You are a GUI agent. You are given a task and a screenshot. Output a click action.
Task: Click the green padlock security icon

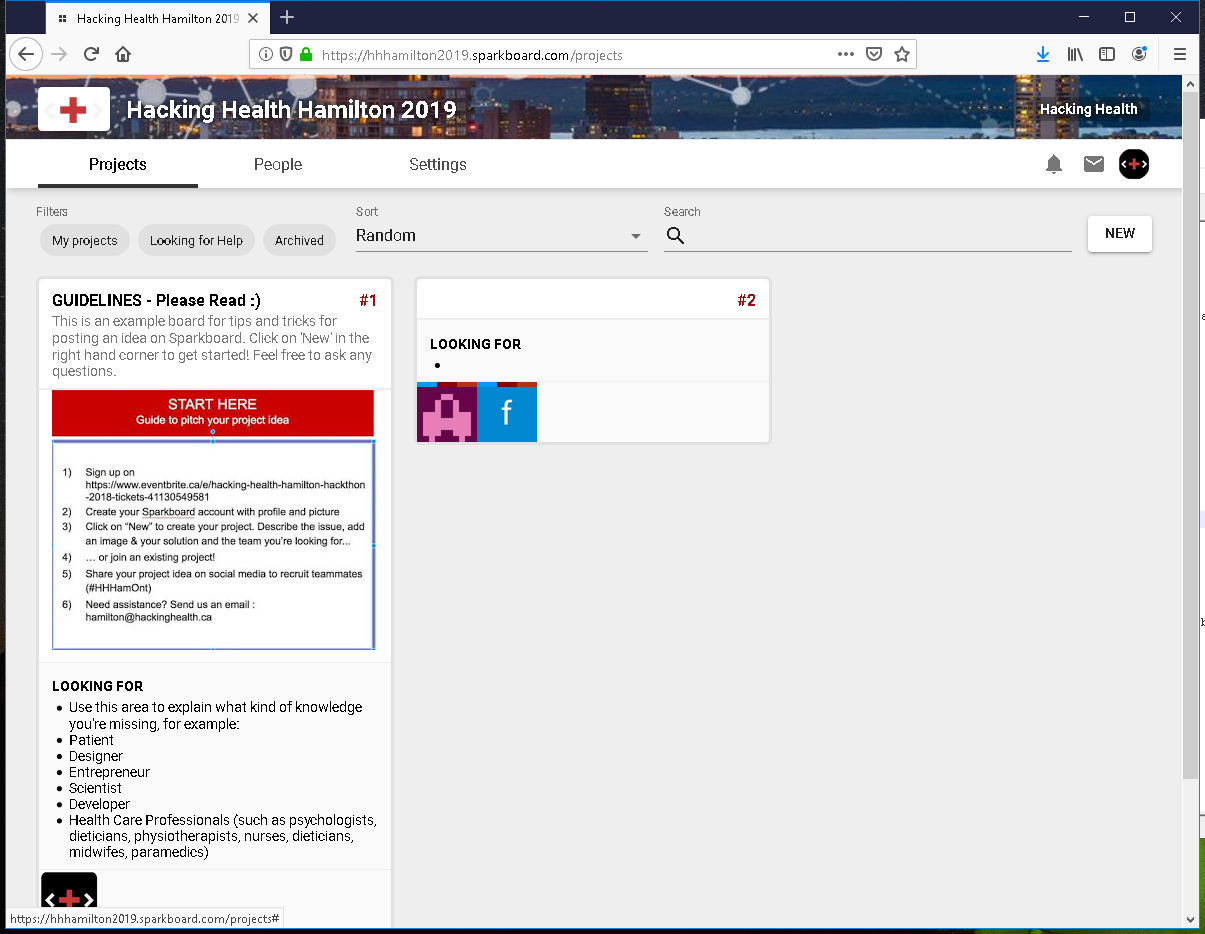coord(305,55)
